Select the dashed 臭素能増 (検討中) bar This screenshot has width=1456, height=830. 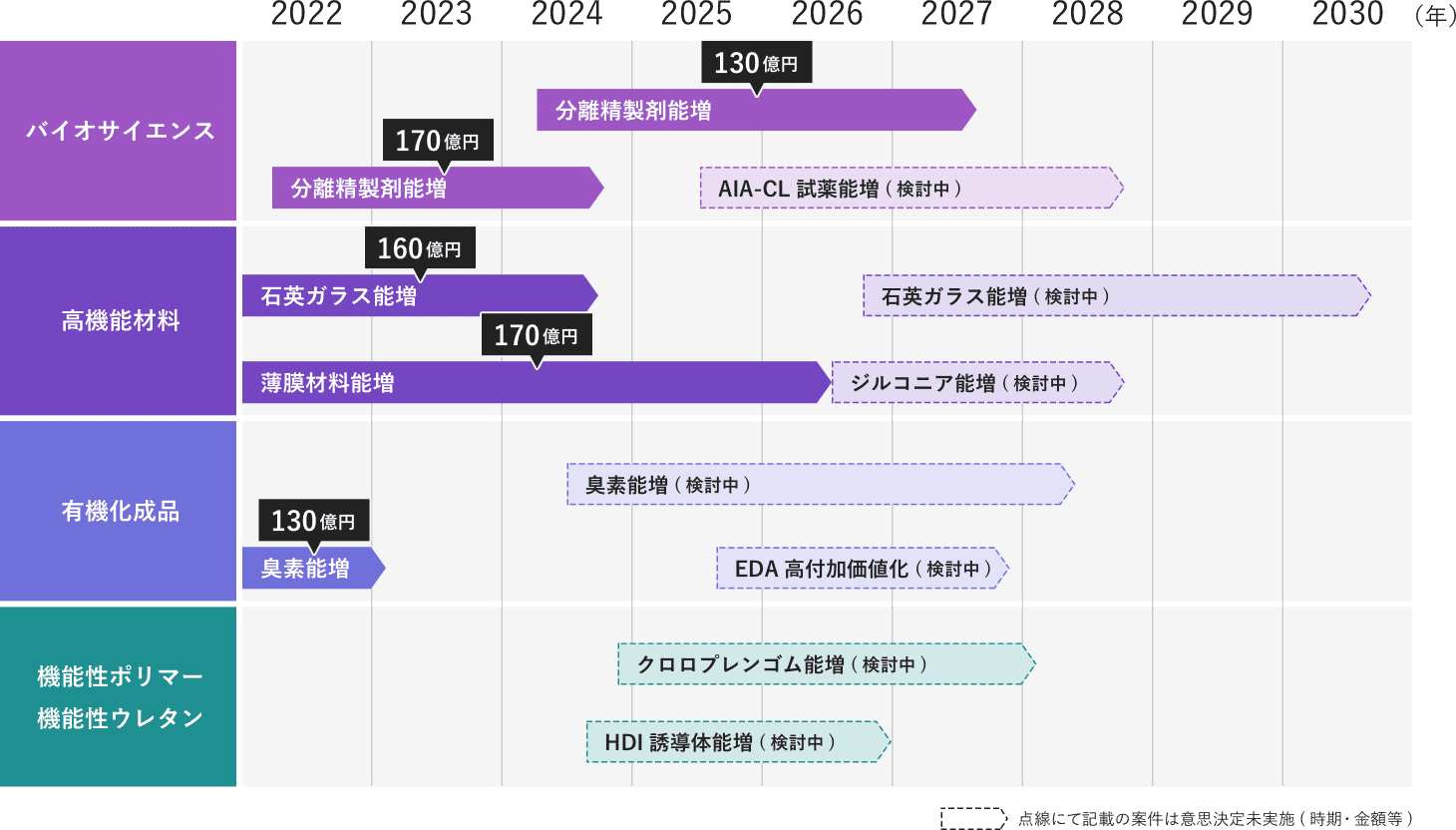[821, 484]
